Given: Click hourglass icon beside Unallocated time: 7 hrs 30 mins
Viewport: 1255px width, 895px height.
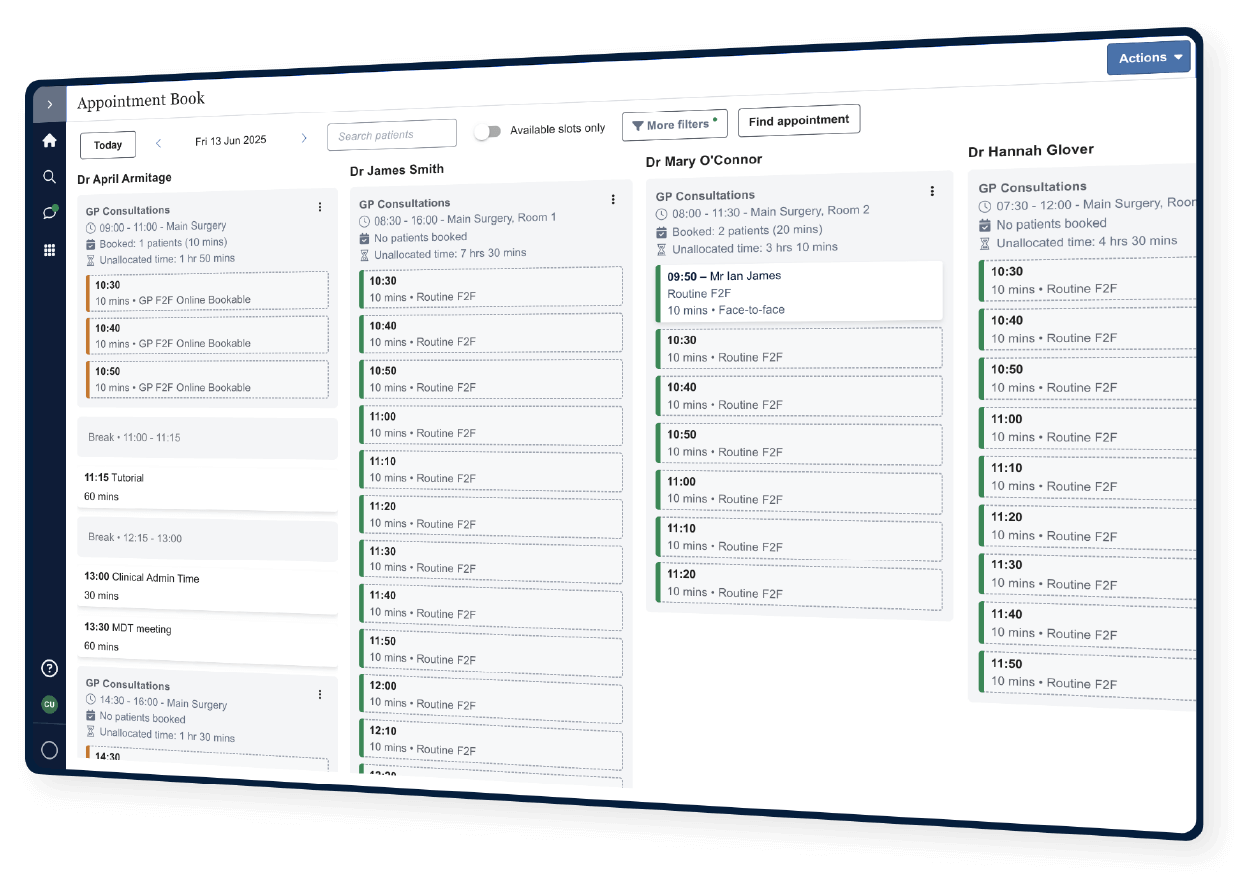Looking at the screenshot, I should (x=364, y=255).
